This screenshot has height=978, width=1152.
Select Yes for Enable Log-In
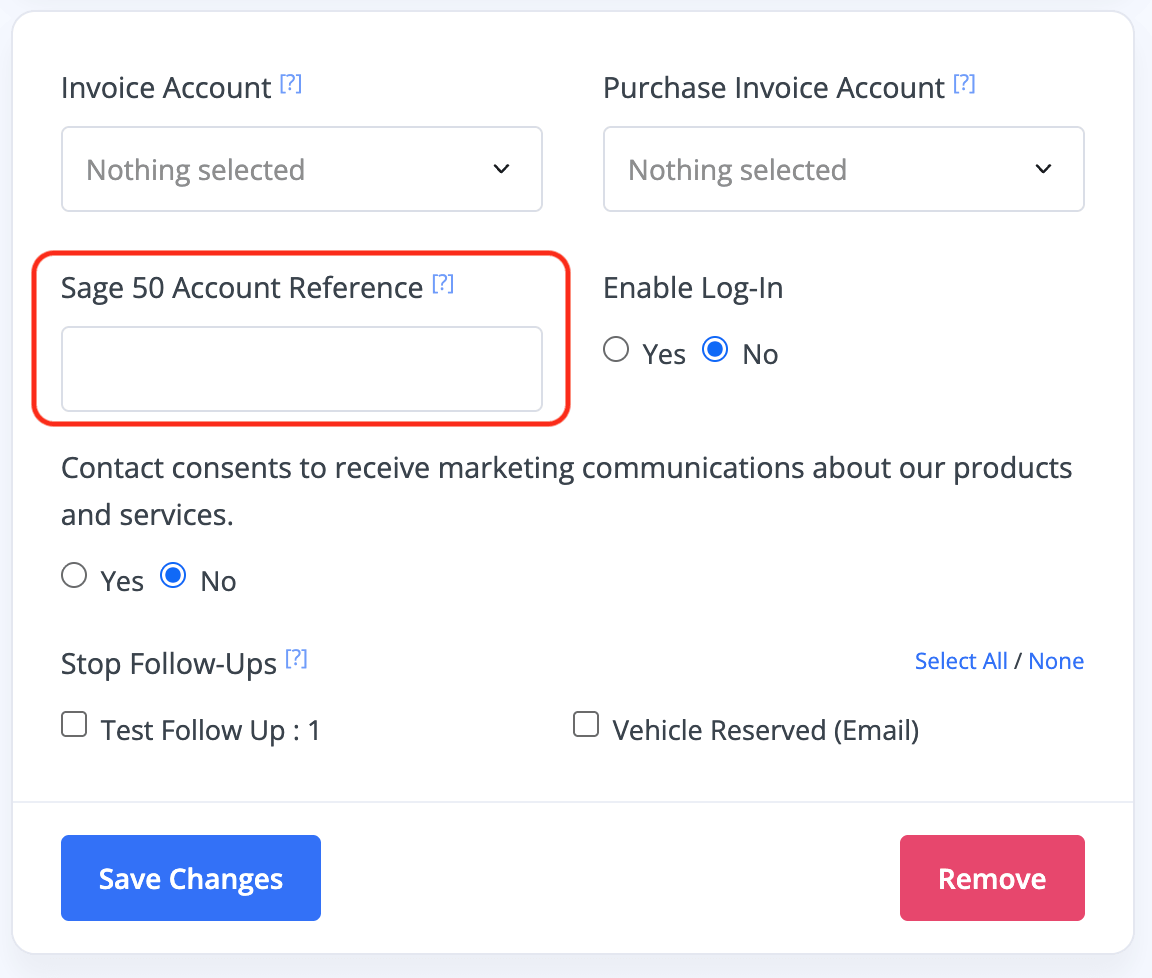pos(617,350)
